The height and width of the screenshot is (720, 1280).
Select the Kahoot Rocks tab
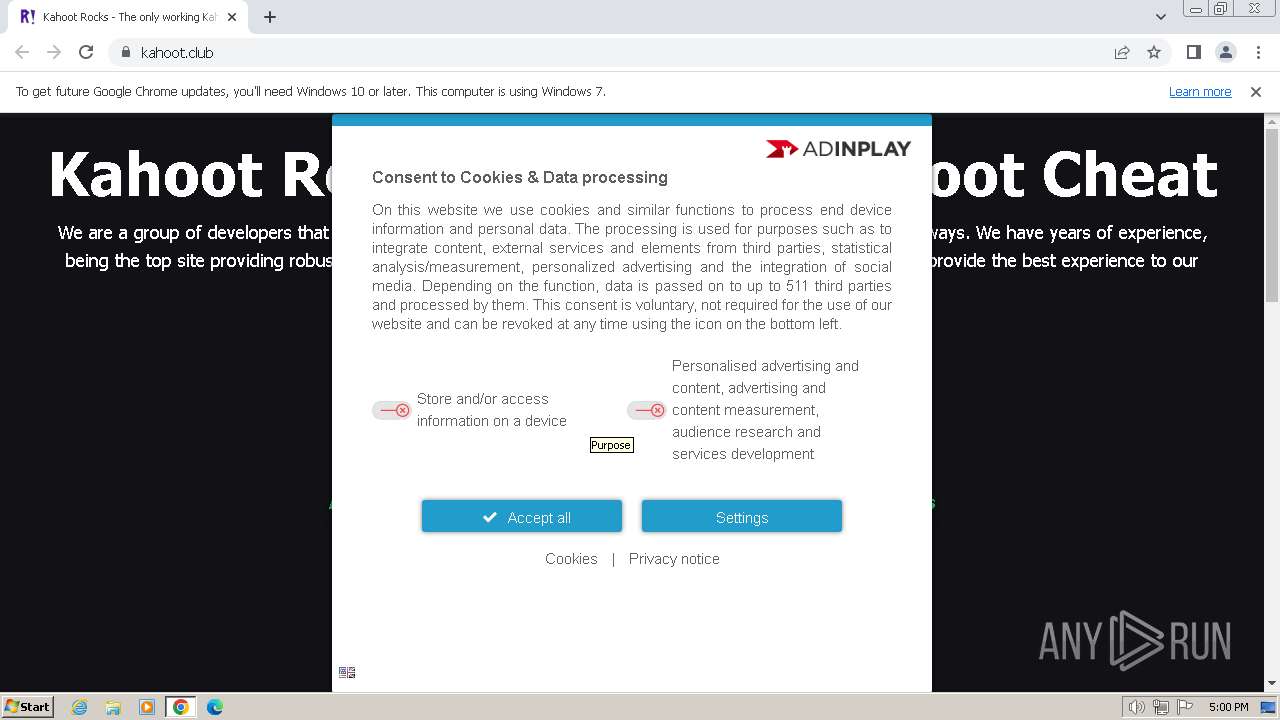128,17
